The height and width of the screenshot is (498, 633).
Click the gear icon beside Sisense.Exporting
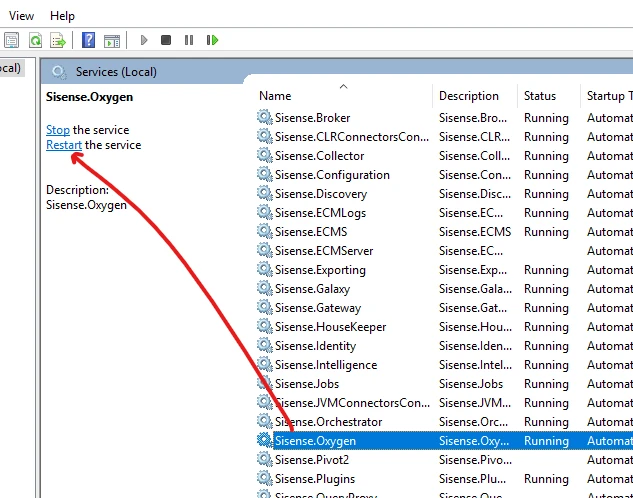point(264,269)
